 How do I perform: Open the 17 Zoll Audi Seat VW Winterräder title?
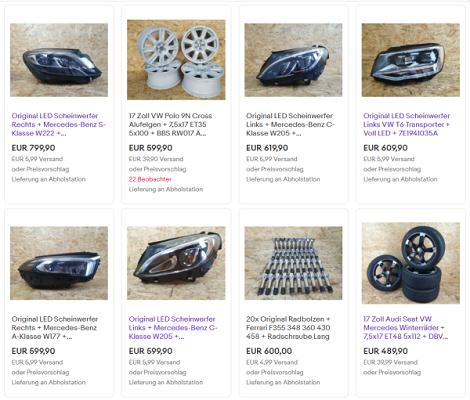(406, 327)
